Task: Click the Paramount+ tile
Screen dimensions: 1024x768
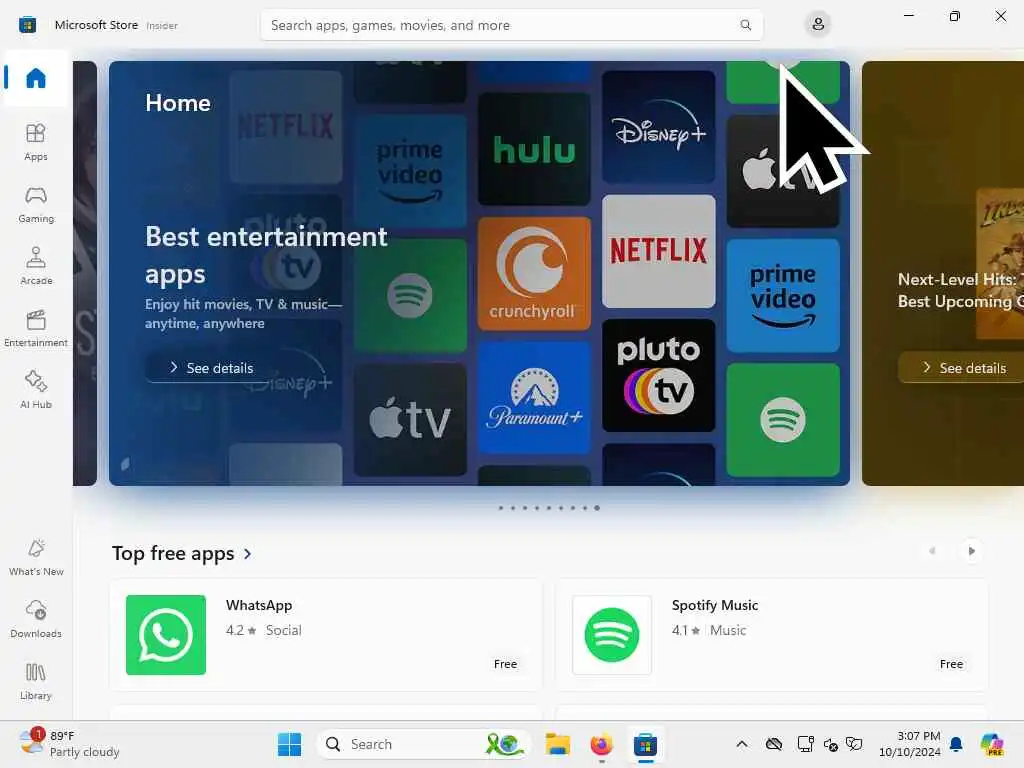Action: [x=534, y=398]
